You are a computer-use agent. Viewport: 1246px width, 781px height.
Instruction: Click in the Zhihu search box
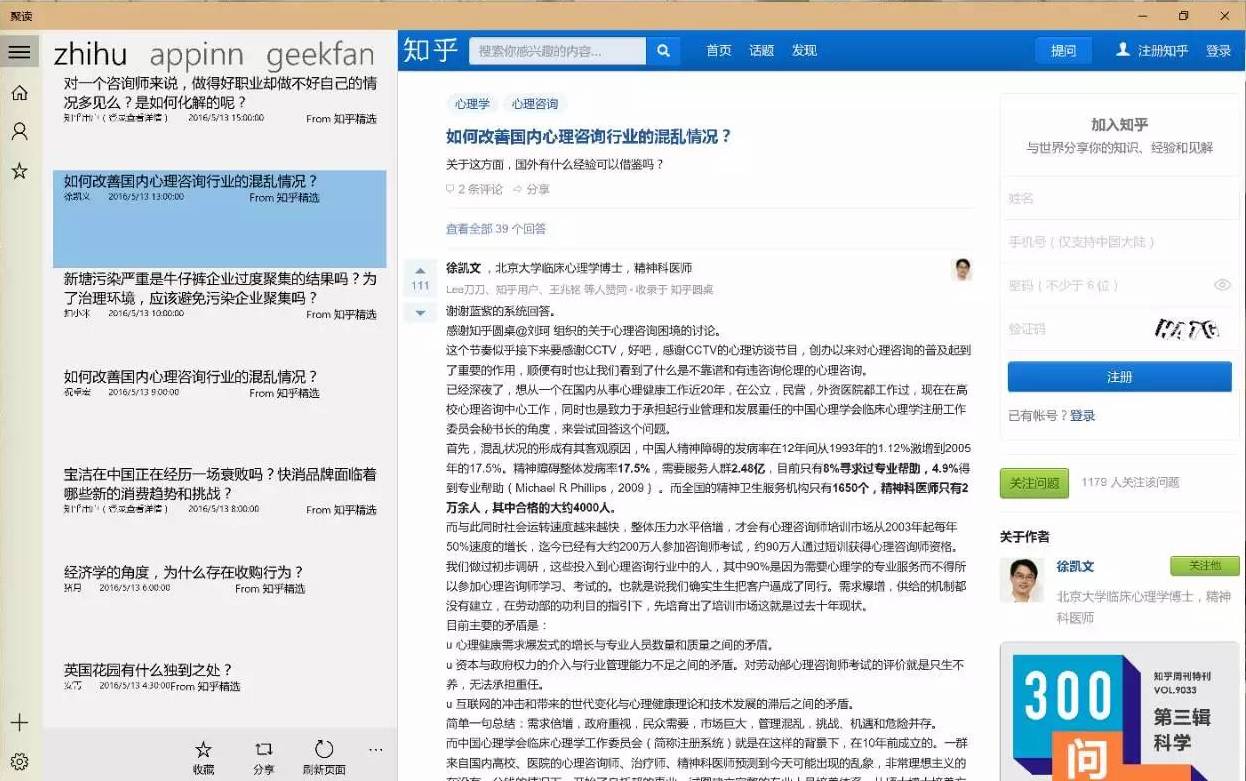(557, 51)
